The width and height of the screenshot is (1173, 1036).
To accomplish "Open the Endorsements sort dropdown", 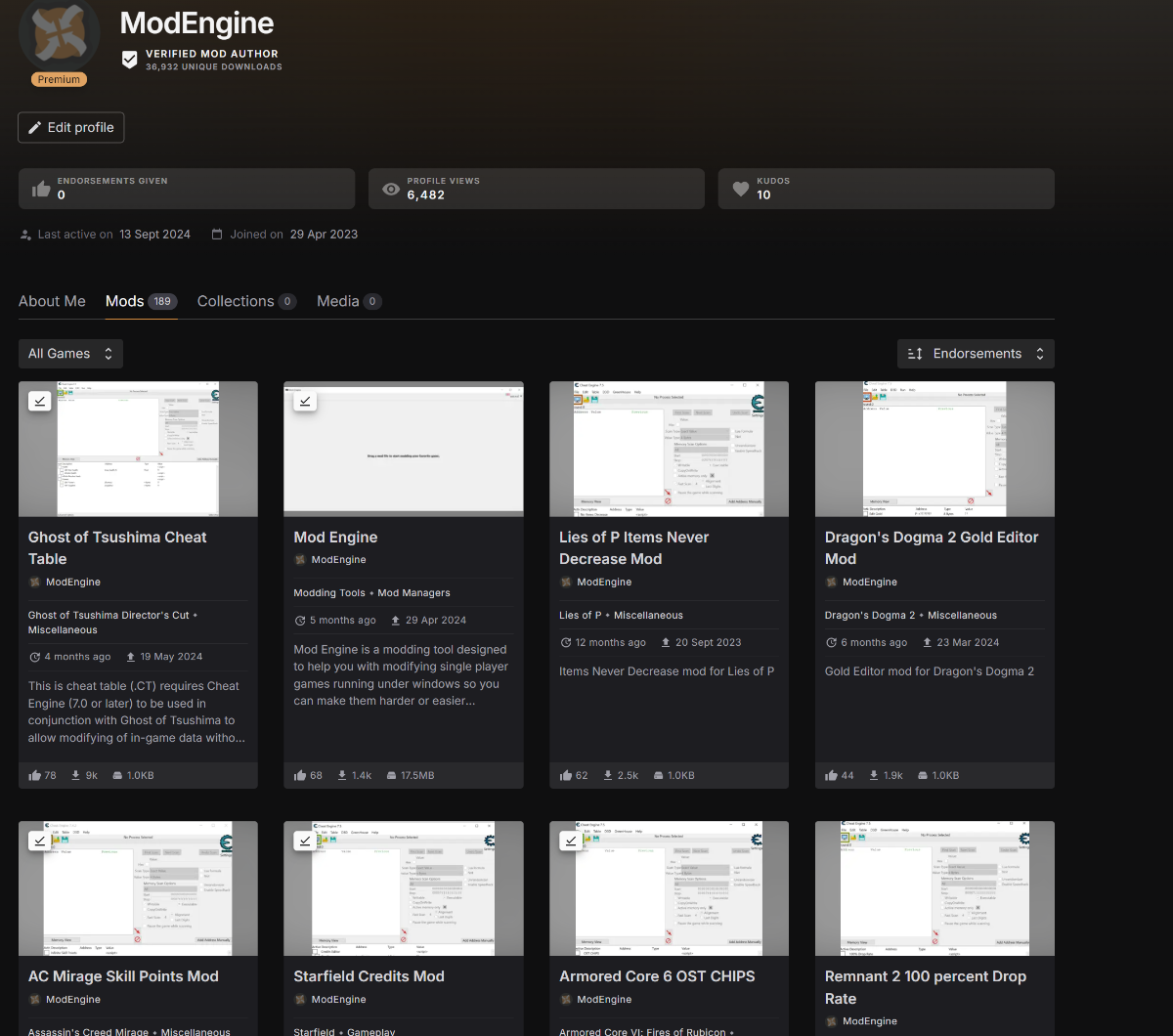I will (x=976, y=354).
